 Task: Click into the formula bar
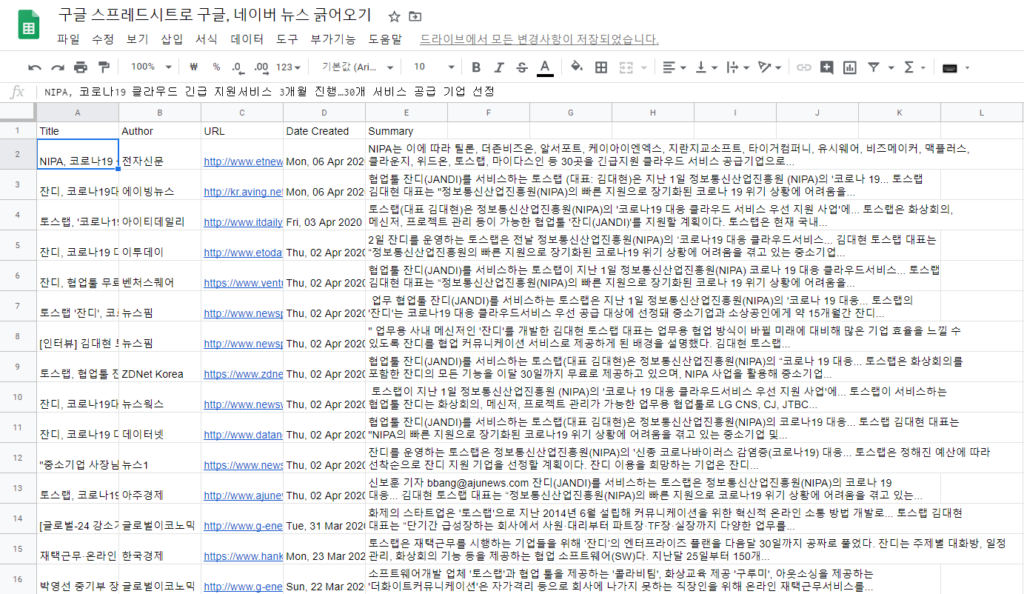(x=529, y=92)
